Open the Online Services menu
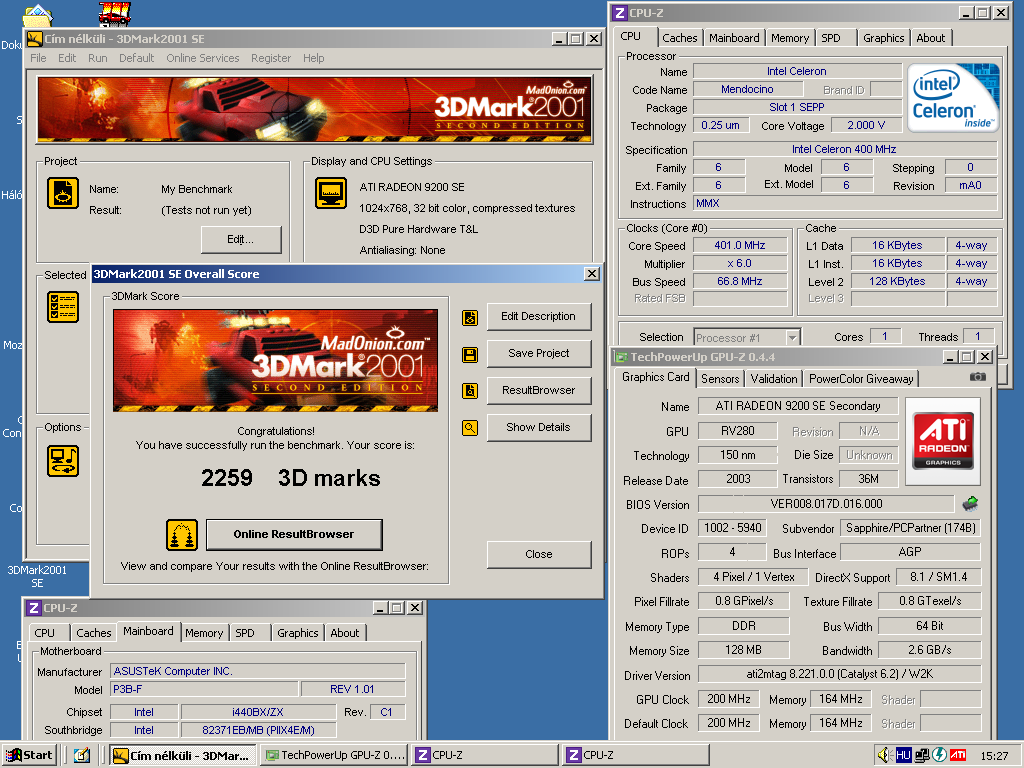This screenshot has height=768, width=1024. 202,58
